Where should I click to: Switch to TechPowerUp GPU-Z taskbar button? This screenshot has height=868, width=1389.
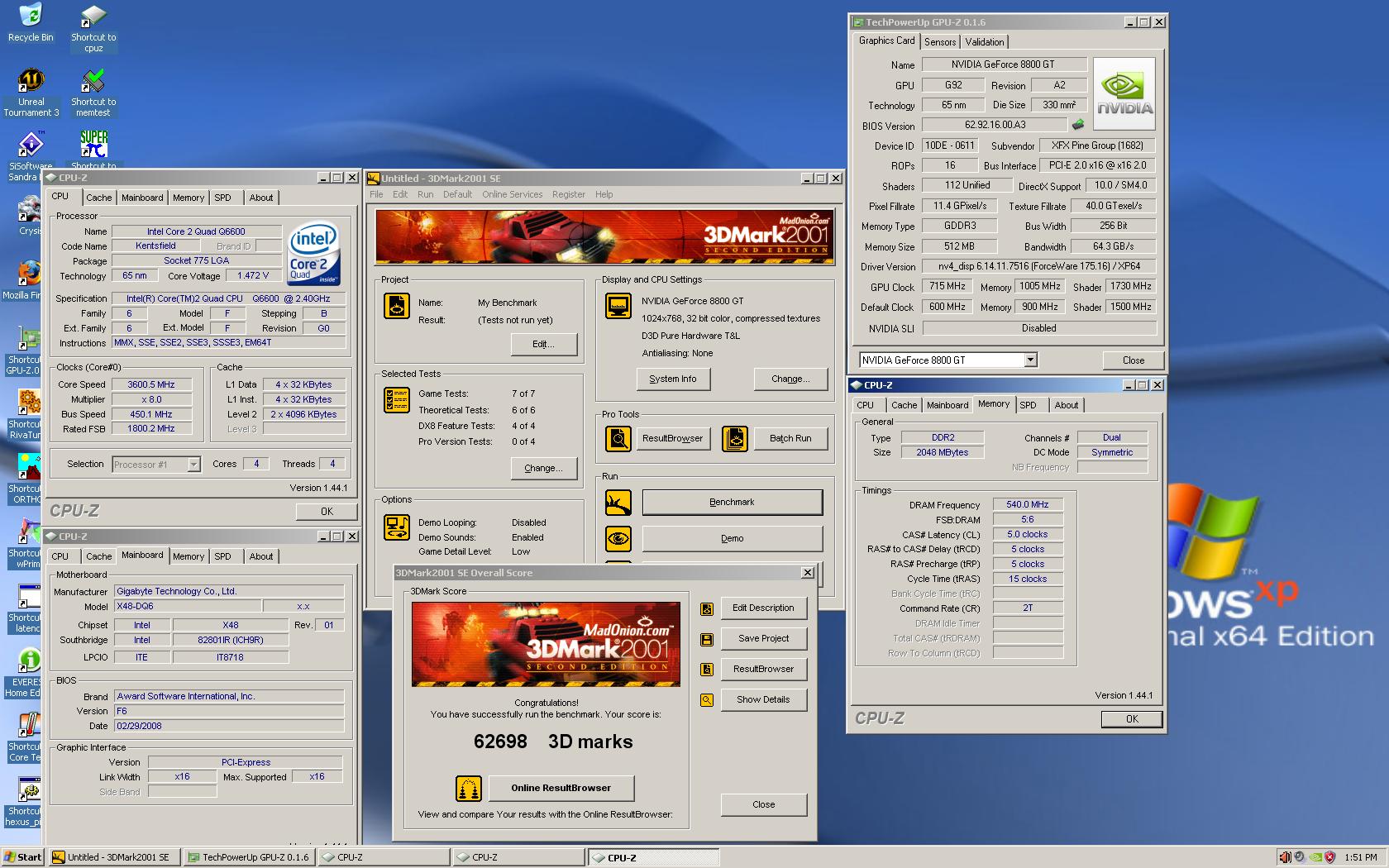tap(250, 857)
